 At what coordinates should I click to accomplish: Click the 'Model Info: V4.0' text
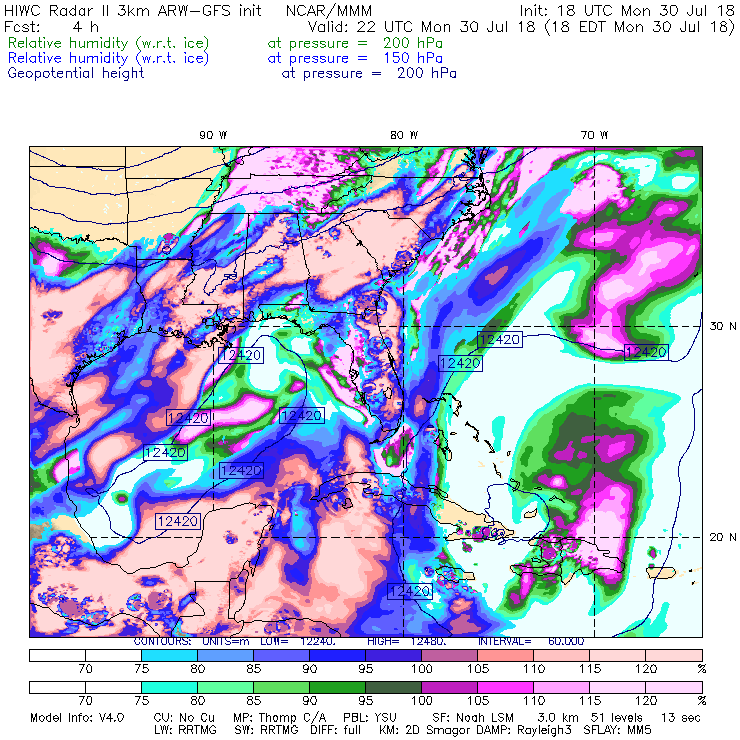tap(77, 718)
